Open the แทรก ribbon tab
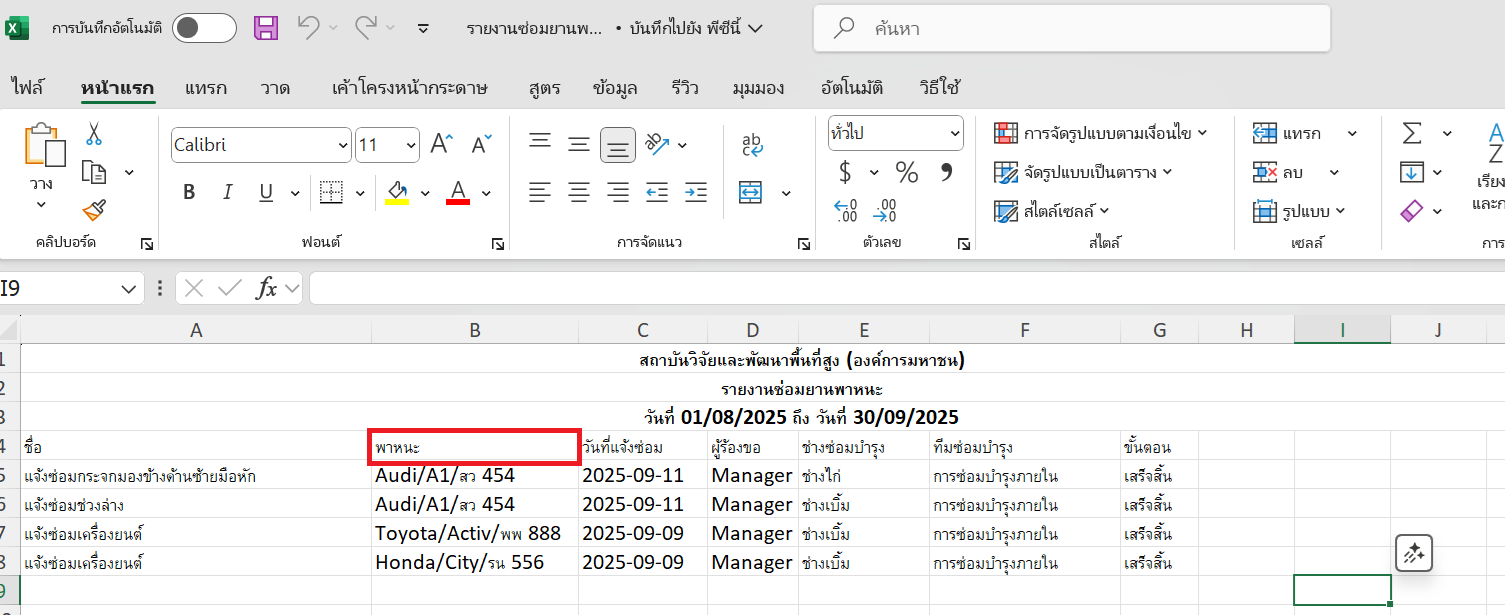 [206, 88]
